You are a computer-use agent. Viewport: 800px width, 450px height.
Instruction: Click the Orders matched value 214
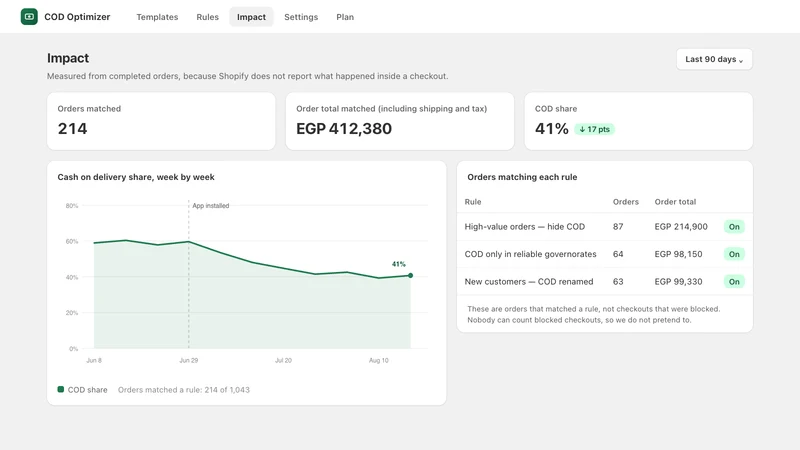click(72, 129)
